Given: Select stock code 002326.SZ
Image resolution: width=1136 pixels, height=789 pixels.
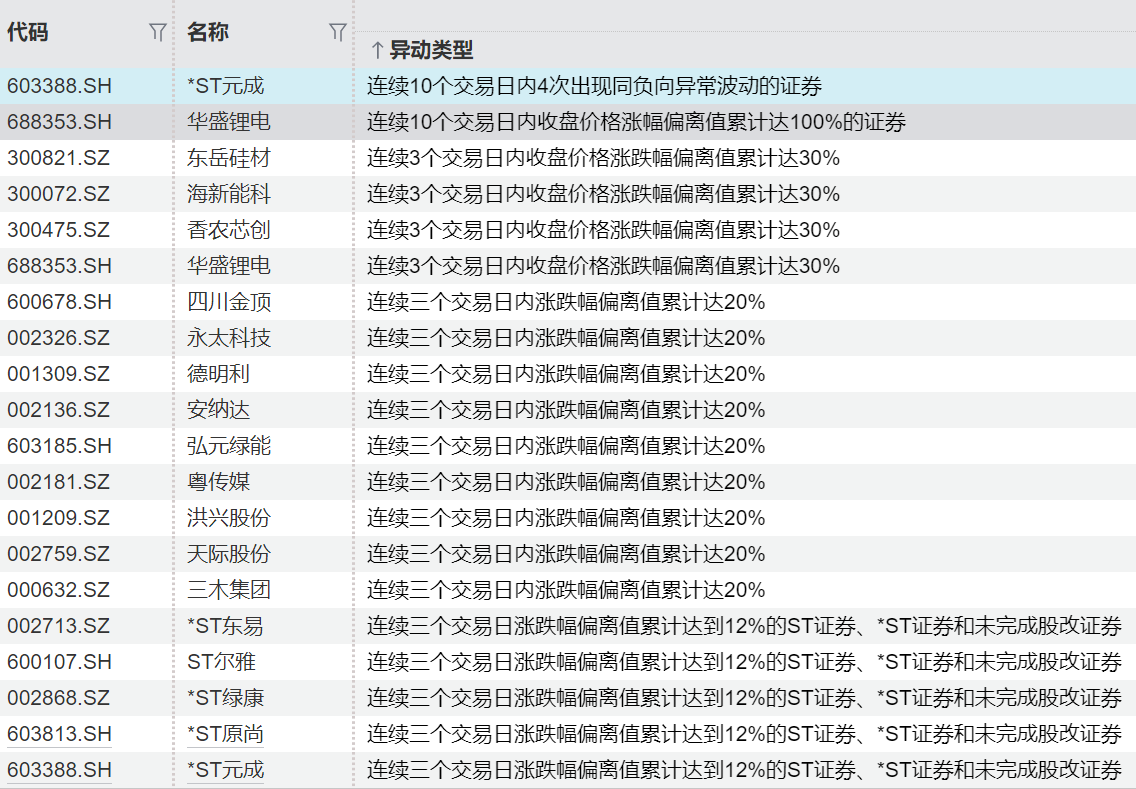Looking at the screenshot, I should point(59,338).
